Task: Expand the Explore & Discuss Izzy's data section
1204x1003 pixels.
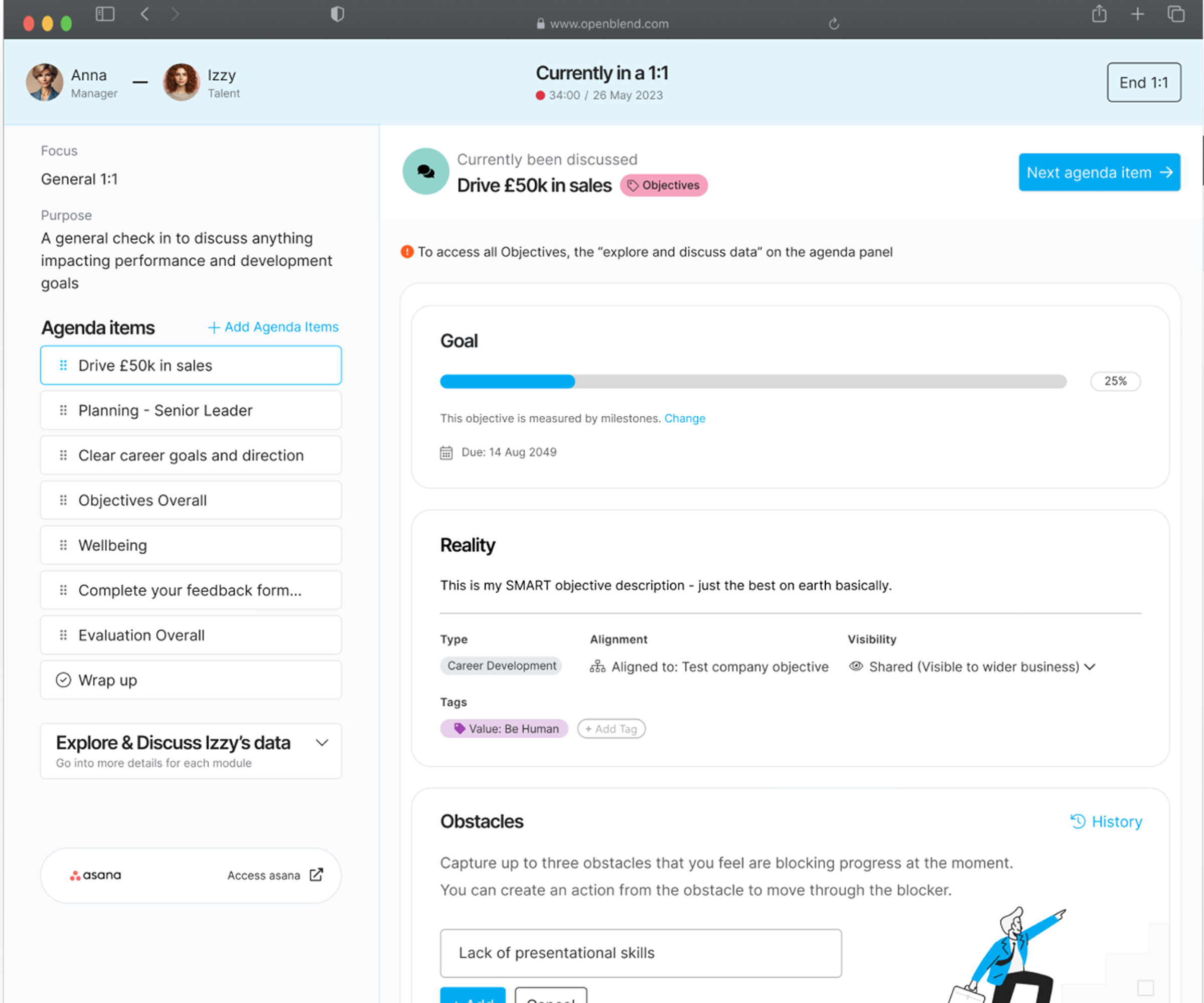Action: pos(322,743)
